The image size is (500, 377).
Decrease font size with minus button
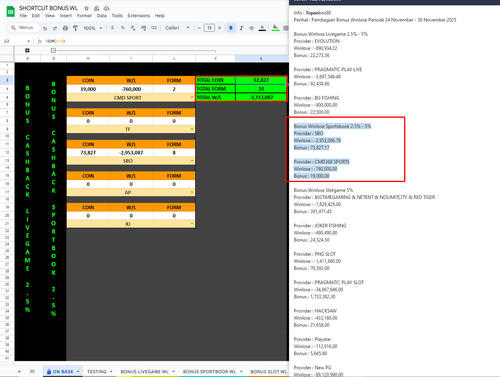coord(199,28)
